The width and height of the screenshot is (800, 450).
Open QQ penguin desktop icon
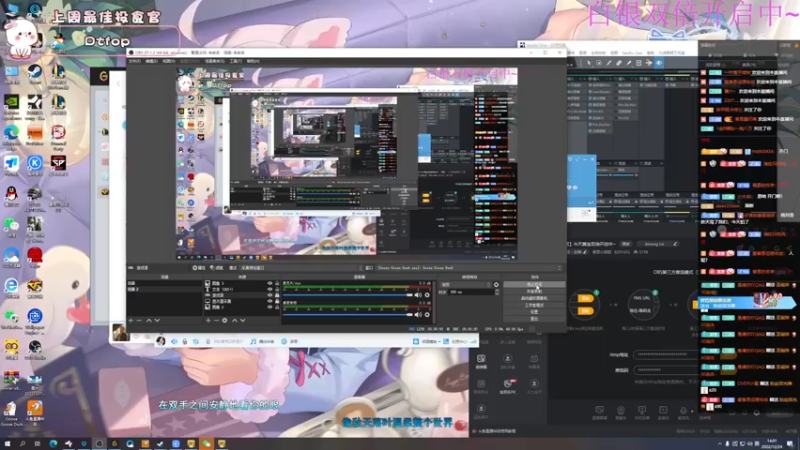[11, 196]
